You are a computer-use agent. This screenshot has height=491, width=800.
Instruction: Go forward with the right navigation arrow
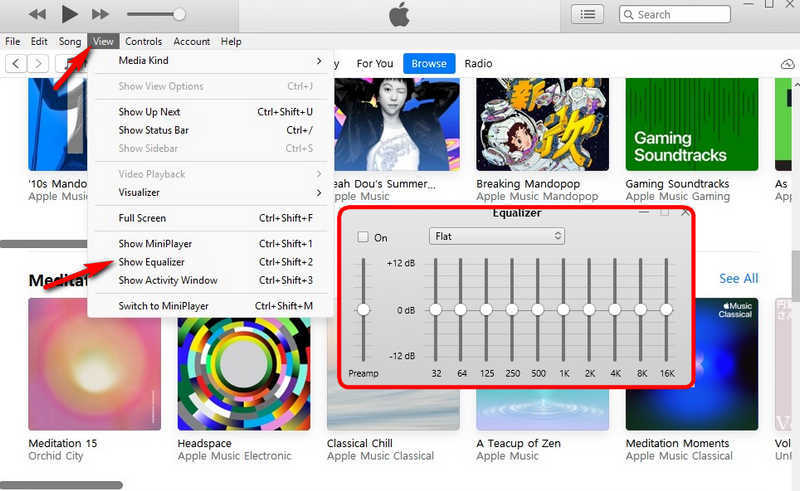38,64
